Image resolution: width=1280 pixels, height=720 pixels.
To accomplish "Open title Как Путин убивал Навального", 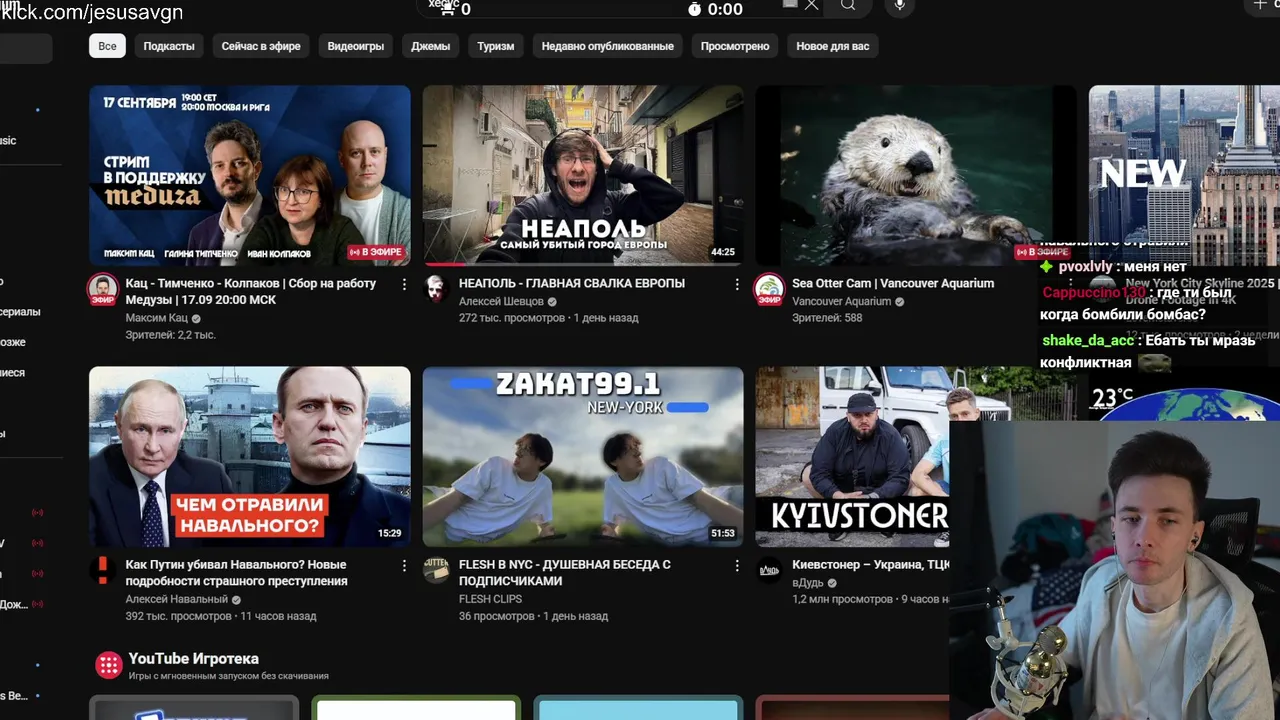I will [236, 573].
